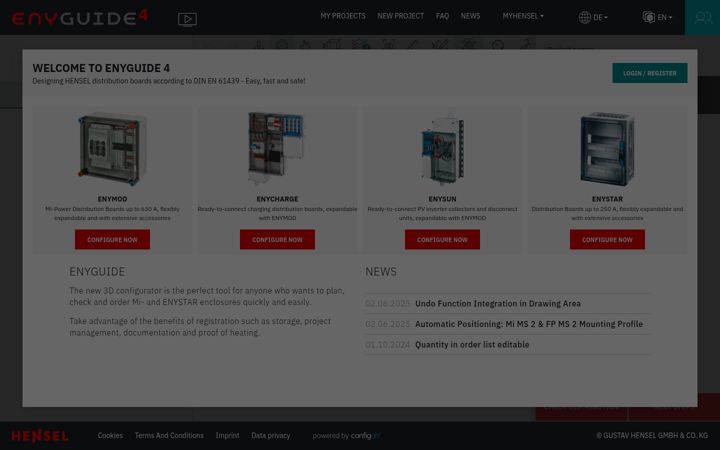Select the ENYSUN product image

[443, 149]
